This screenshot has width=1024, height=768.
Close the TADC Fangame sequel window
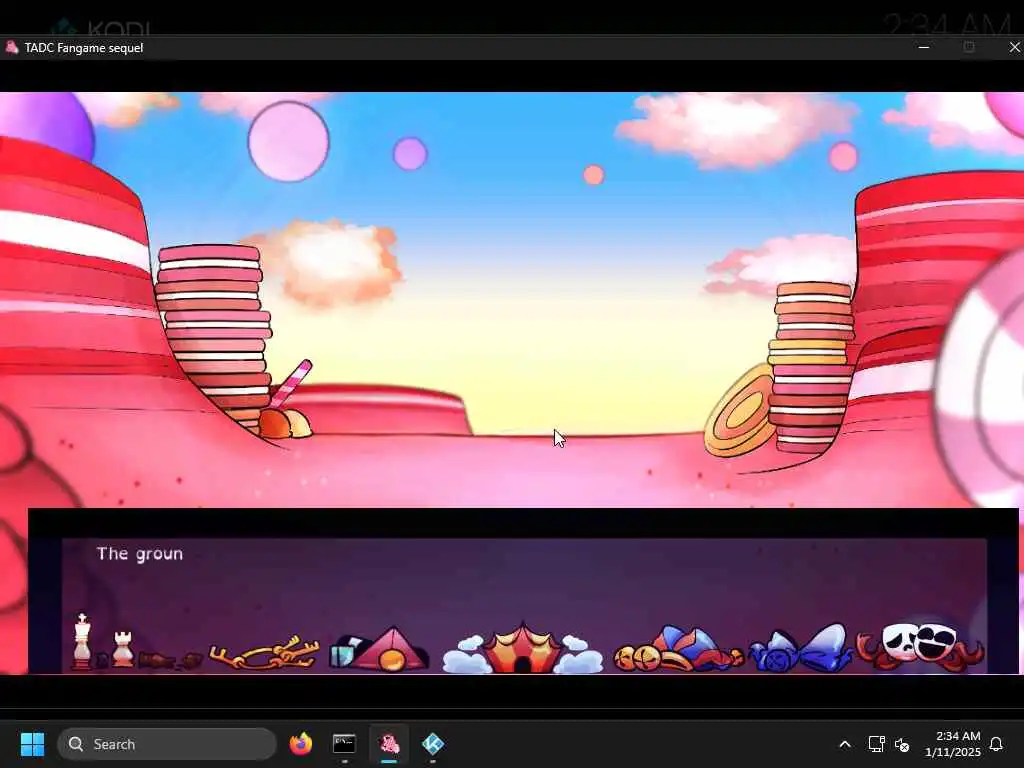(x=1014, y=47)
